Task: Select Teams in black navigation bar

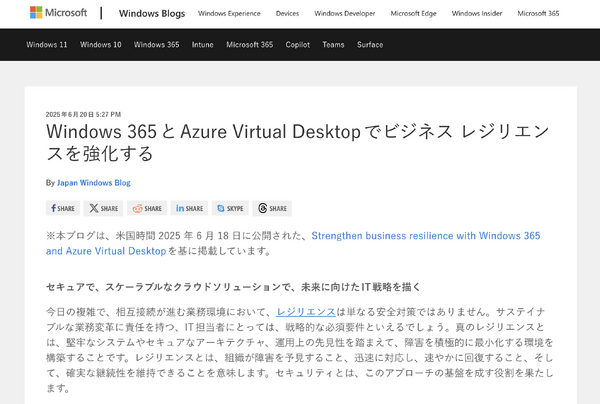Action: [x=333, y=45]
